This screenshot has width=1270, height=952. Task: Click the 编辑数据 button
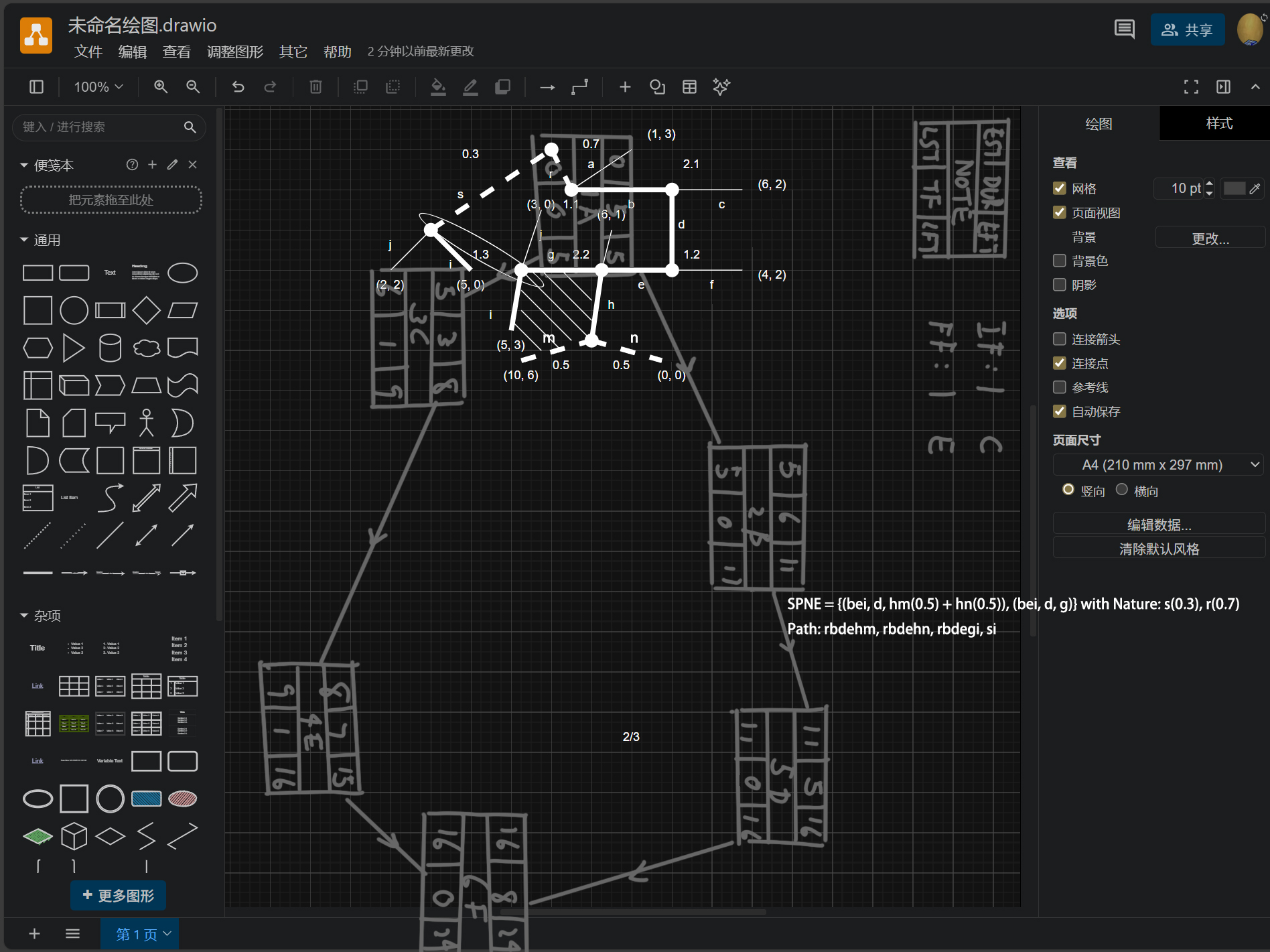pos(1158,524)
